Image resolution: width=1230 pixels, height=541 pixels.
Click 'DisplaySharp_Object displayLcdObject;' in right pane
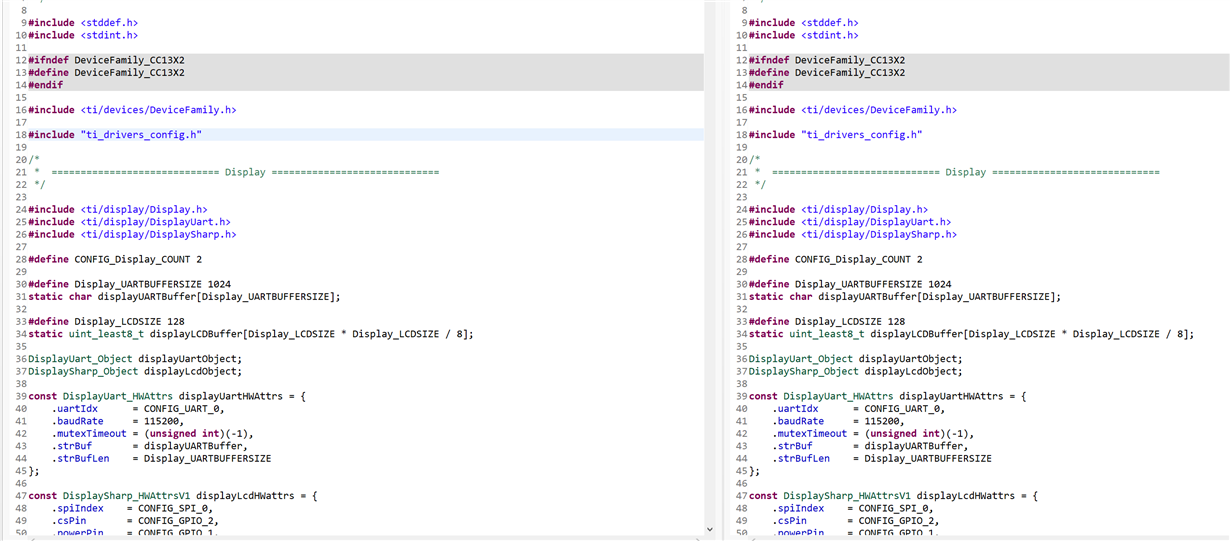[x=855, y=372]
